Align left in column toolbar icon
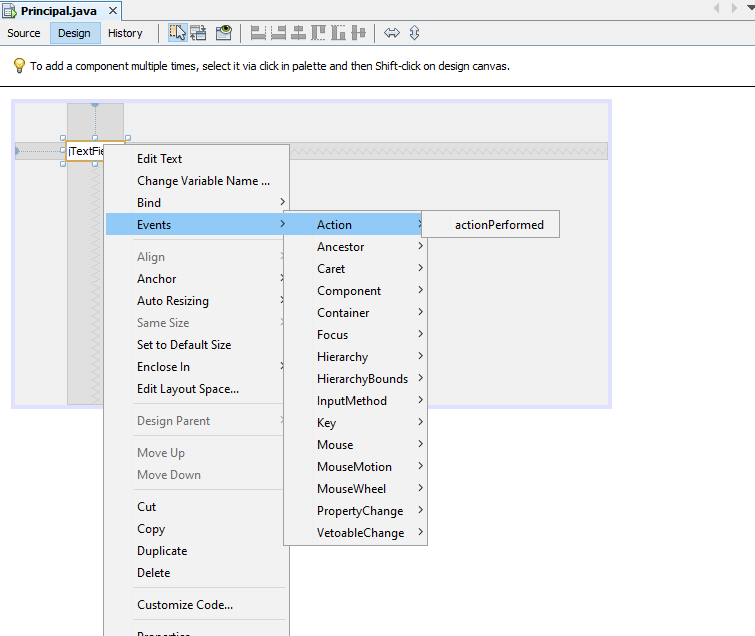 (x=258, y=33)
